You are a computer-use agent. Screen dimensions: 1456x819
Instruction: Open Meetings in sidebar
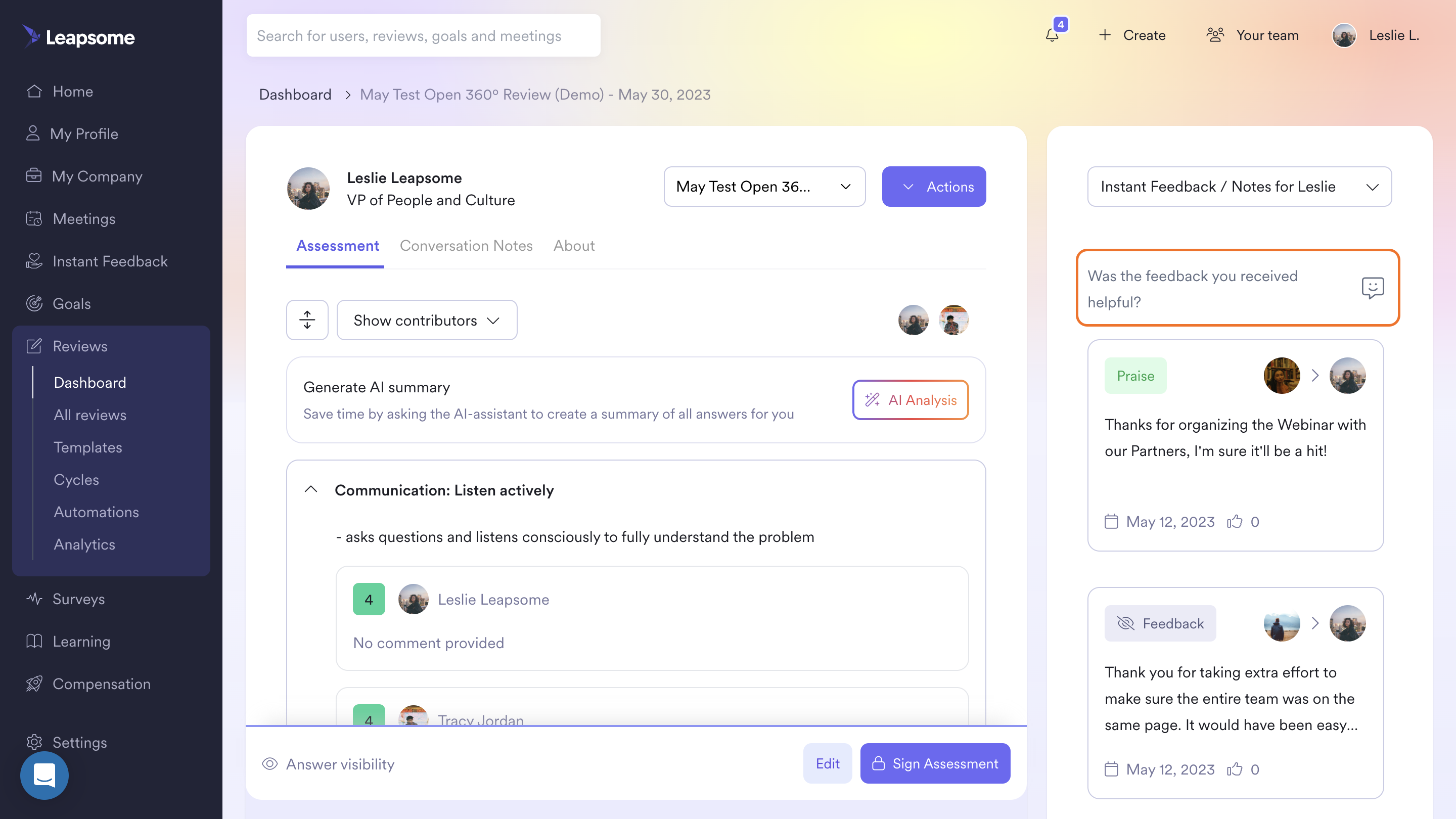pos(70,218)
